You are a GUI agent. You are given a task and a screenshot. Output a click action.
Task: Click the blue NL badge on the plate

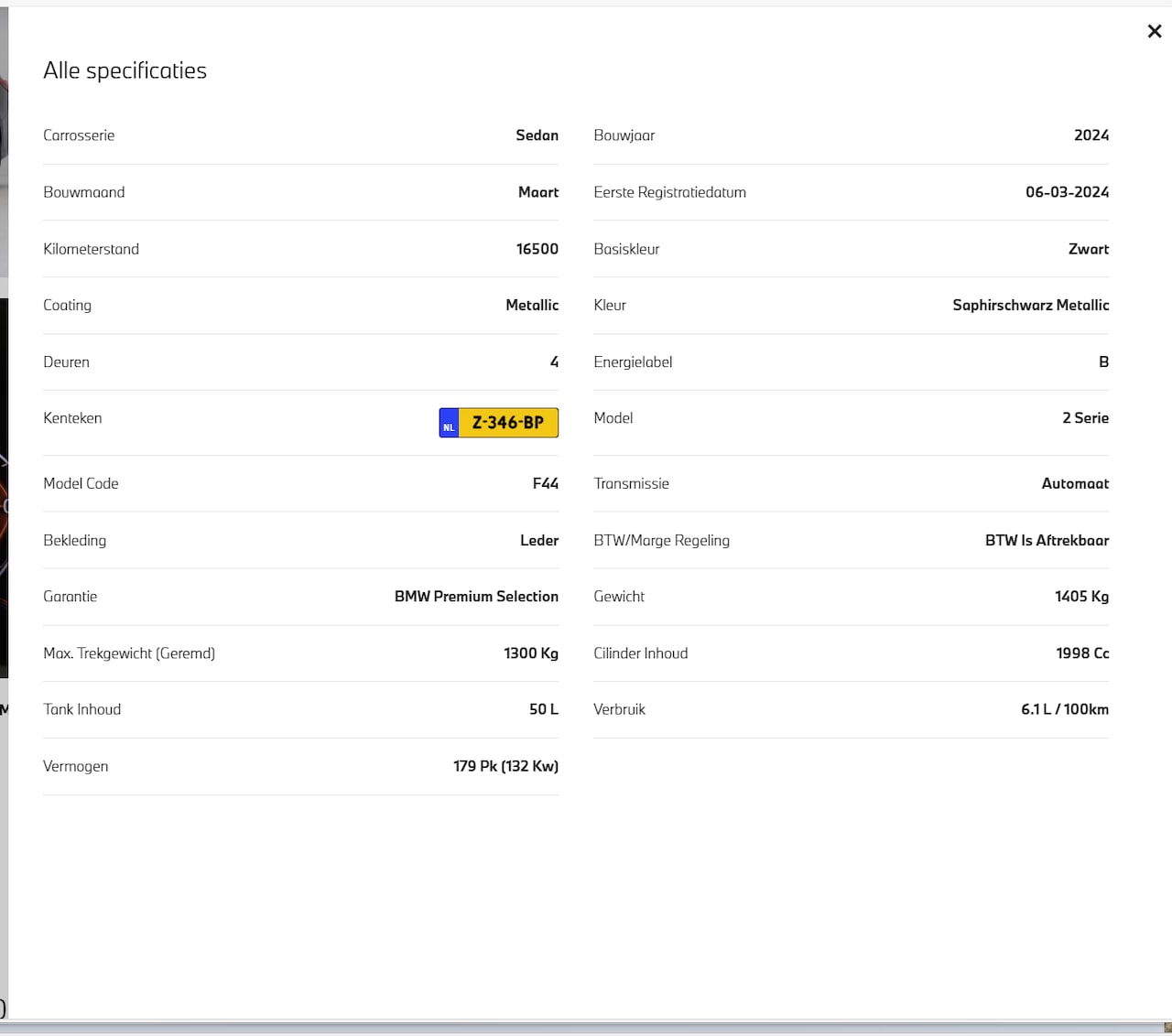click(x=449, y=424)
